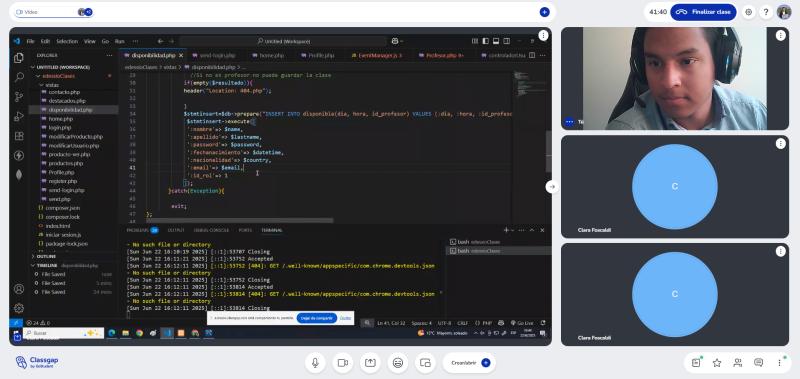
Task: Click the split editor icon
Action: click(532, 55)
